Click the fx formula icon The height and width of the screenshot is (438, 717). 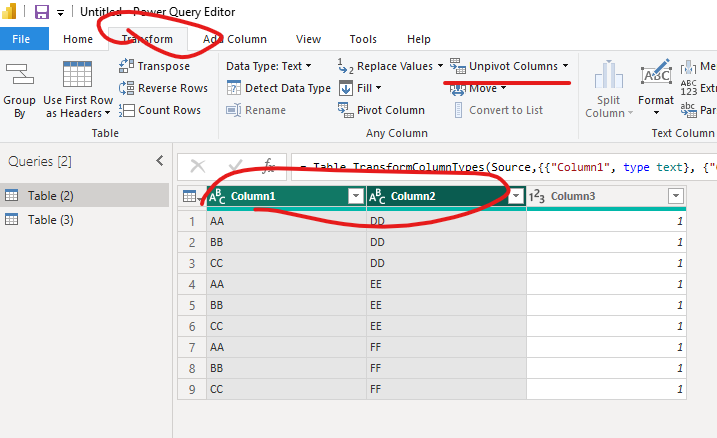pos(269,166)
